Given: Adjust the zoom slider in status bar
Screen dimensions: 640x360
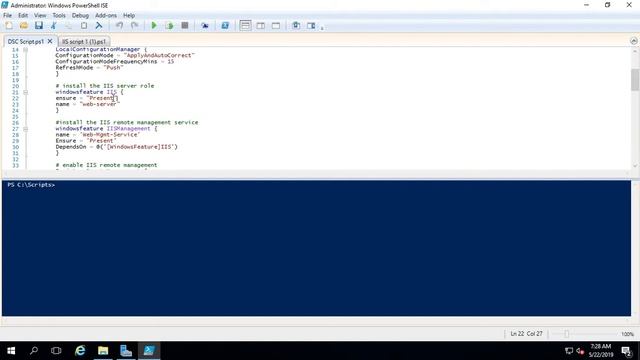Looking at the screenshot, I should click(567, 334).
